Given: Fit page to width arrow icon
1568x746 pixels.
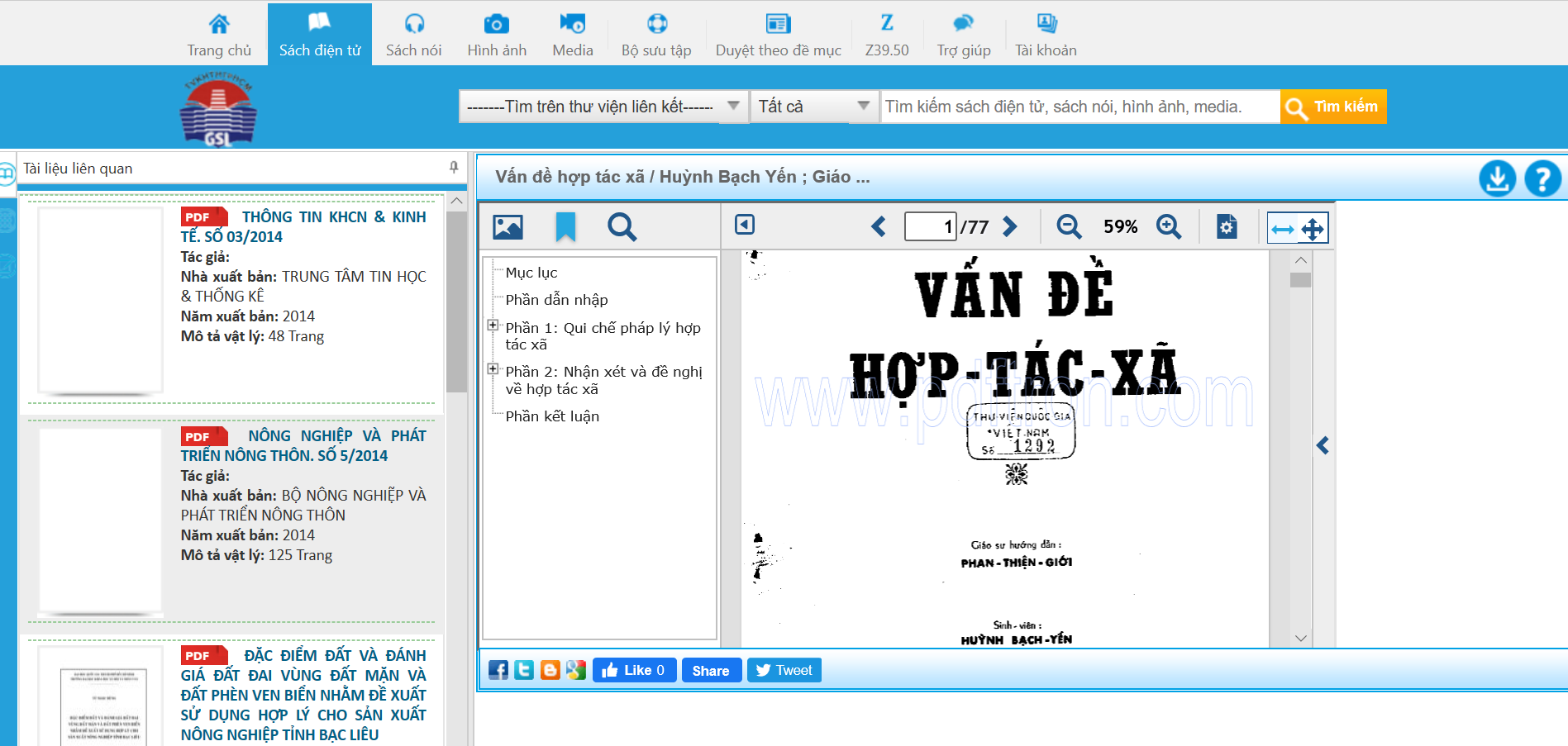Looking at the screenshot, I should point(1283,229).
